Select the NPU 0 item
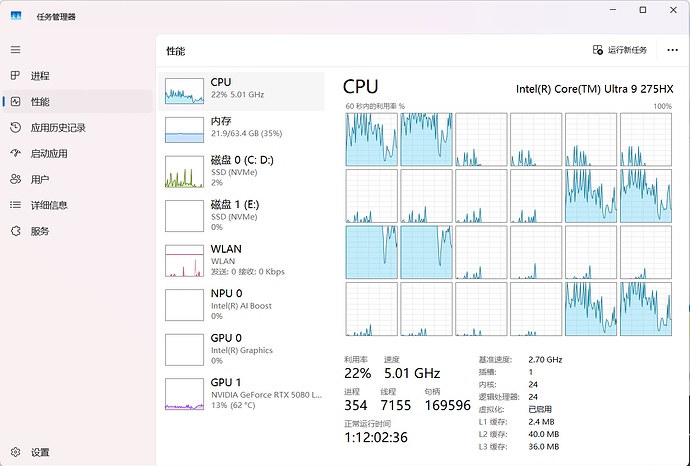Image resolution: width=690 pixels, height=466 pixels. click(x=243, y=303)
